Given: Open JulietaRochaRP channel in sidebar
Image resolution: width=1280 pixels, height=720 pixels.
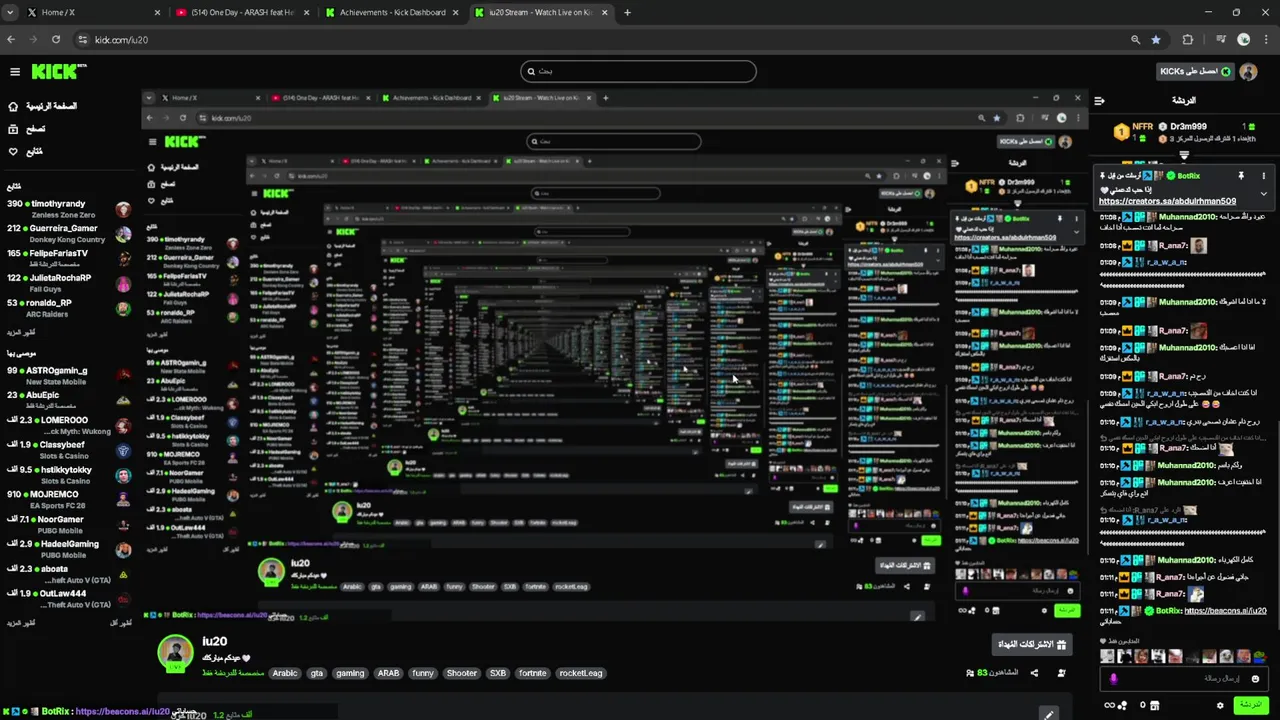Looking at the screenshot, I should (68, 283).
